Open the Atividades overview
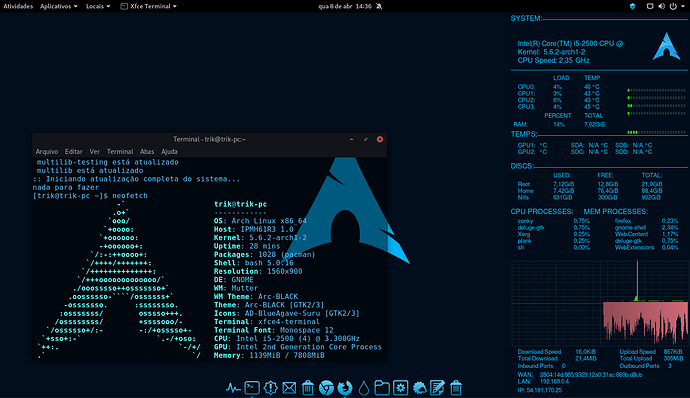Viewport: 690px width, 398px height. pos(18,6)
